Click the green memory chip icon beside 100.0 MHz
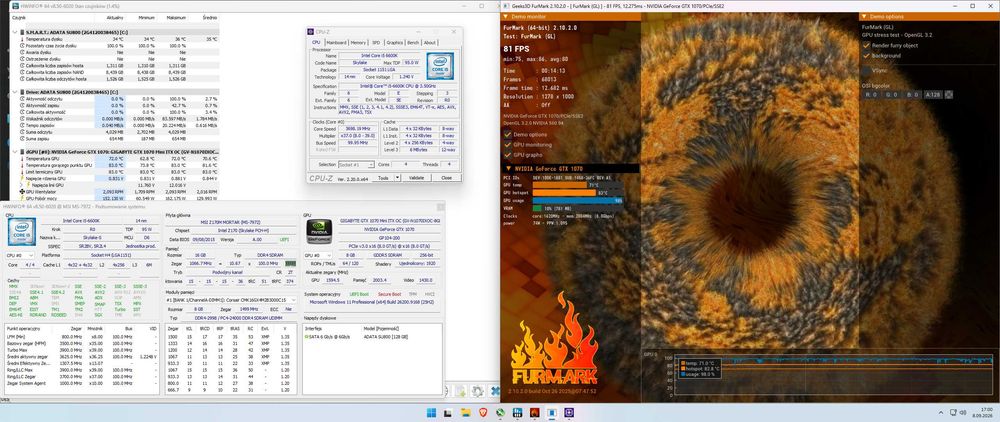Viewport: 1000px width, 422px height. [290, 263]
